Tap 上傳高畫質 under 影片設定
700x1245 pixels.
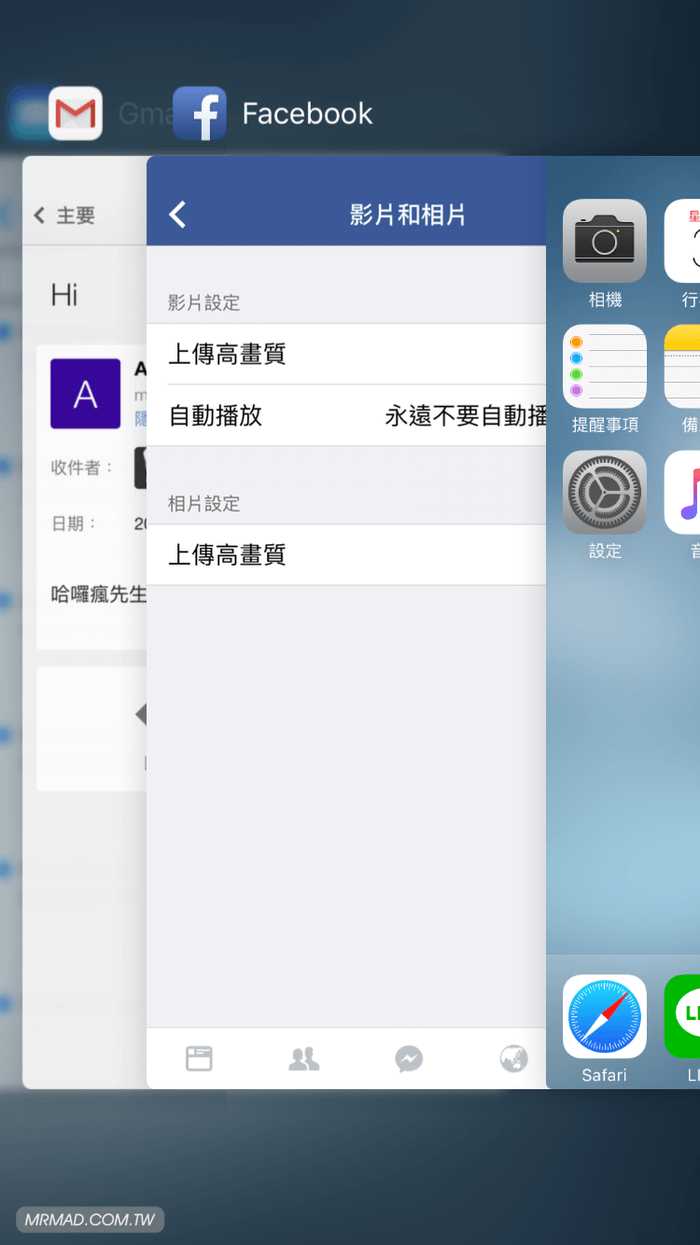click(x=346, y=354)
